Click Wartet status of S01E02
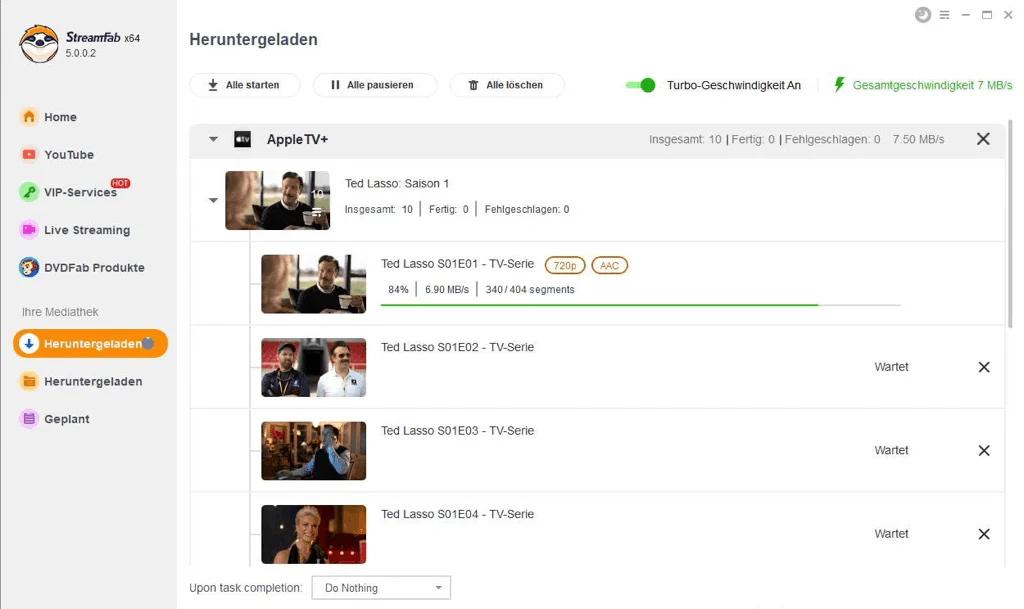The image size is (1024, 609). coord(891,367)
